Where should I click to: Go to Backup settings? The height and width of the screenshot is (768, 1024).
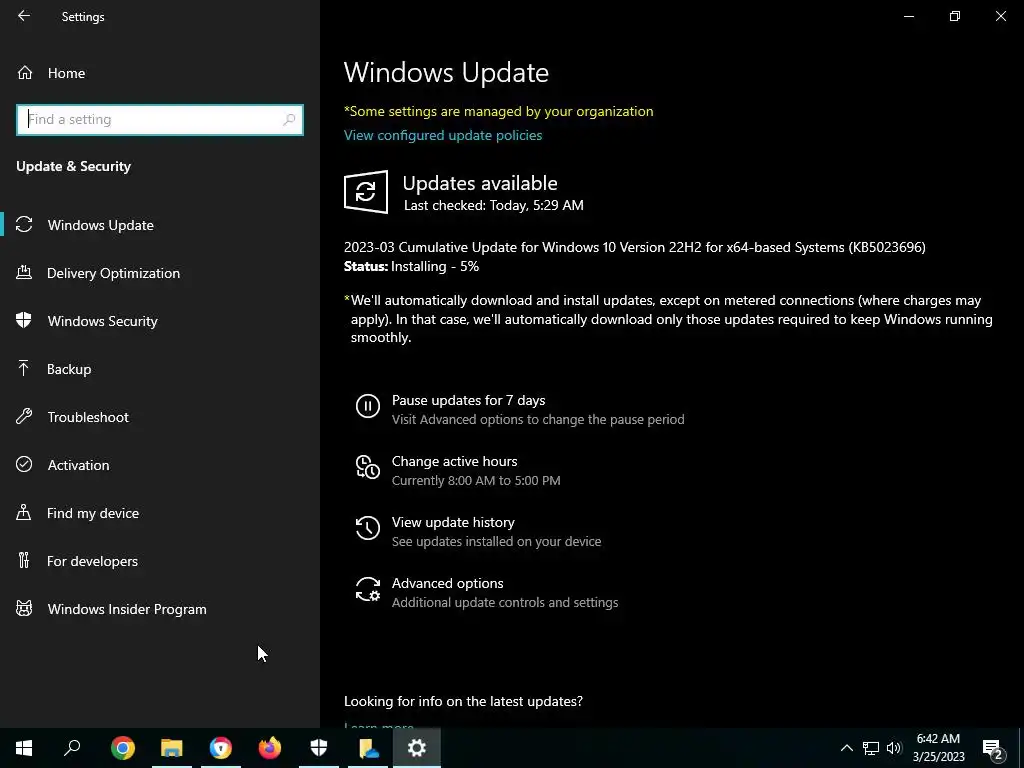69,369
